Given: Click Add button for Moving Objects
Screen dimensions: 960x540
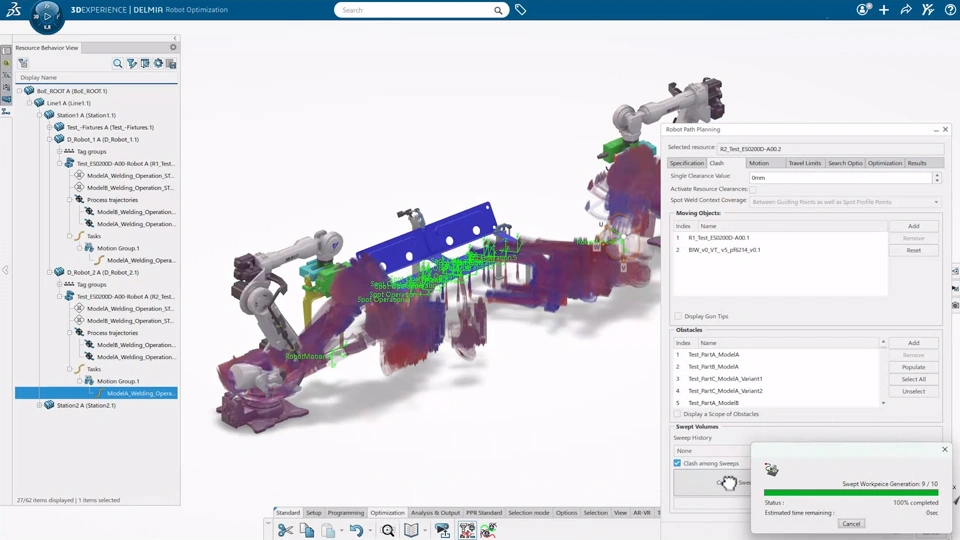Looking at the screenshot, I should pyautogui.click(x=913, y=226).
